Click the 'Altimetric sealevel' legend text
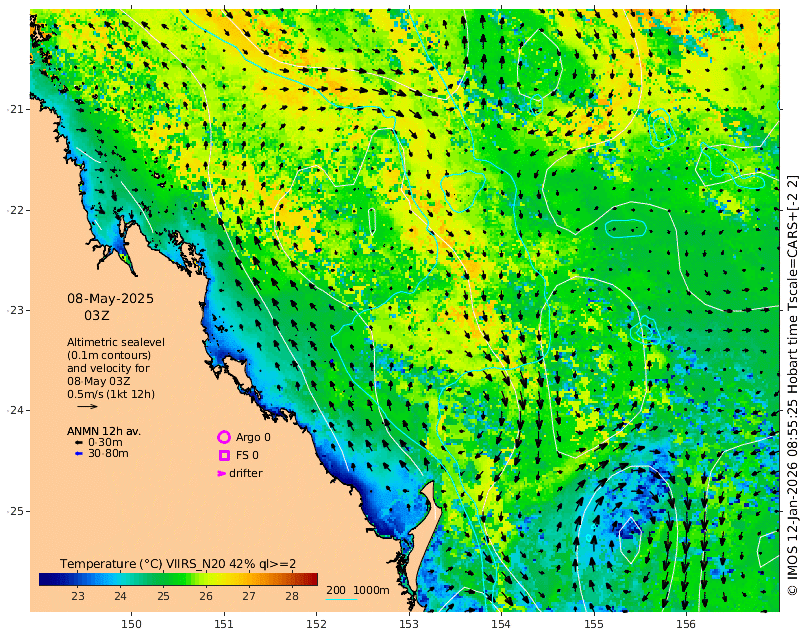The image size is (800, 640). point(116,342)
